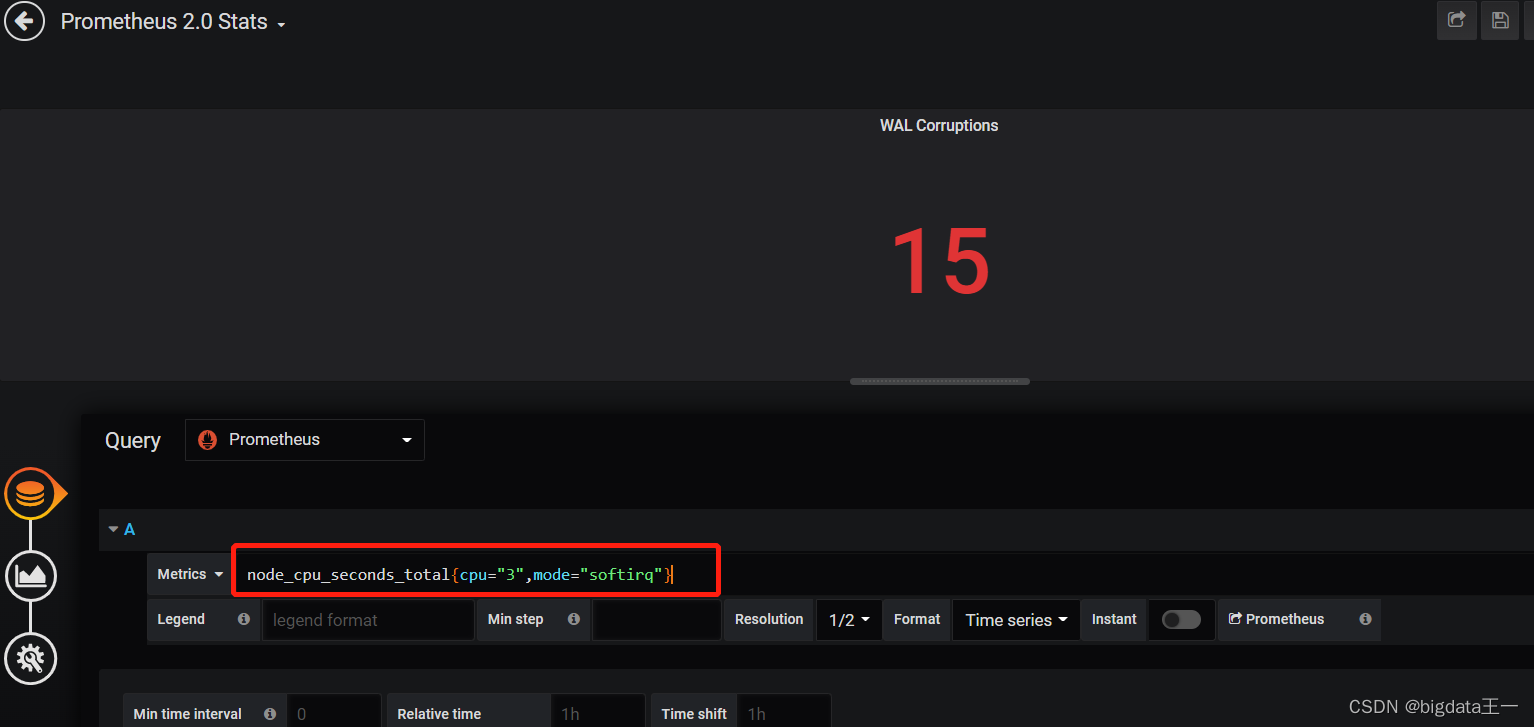This screenshot has width=1534, height=727.
Task: Open the Resolution 1/2 dropdown
Action: point(849,620)
